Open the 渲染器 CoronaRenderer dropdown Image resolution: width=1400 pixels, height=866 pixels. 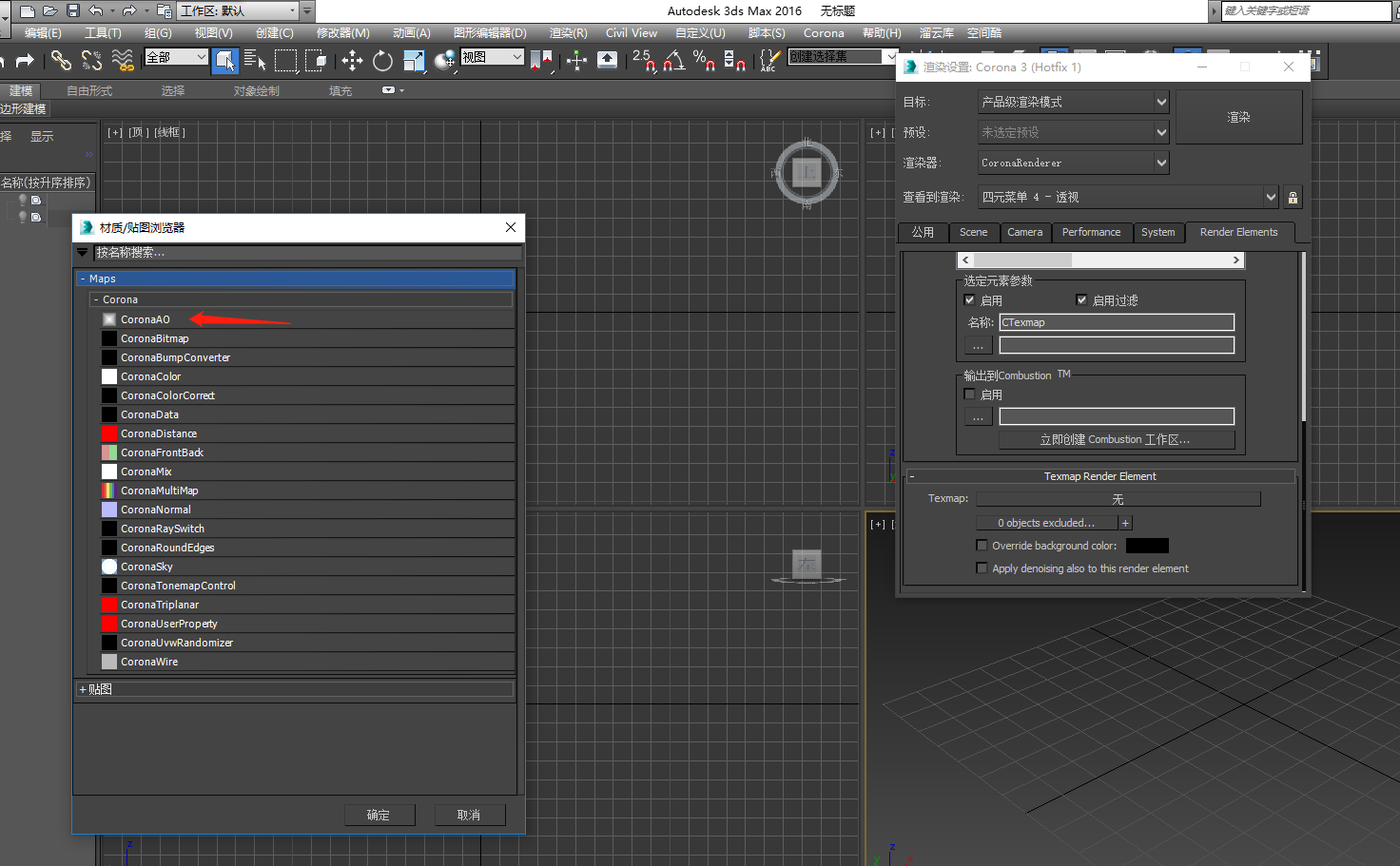tap(1074, 163)
